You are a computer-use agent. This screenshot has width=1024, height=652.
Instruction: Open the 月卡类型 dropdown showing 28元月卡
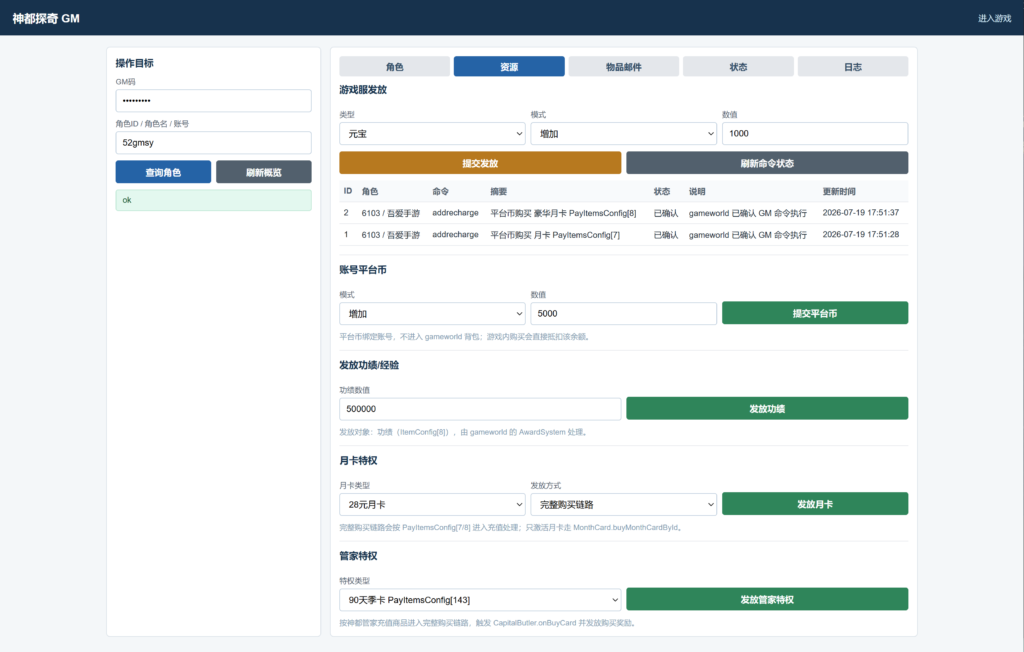[x=432, y=504]
